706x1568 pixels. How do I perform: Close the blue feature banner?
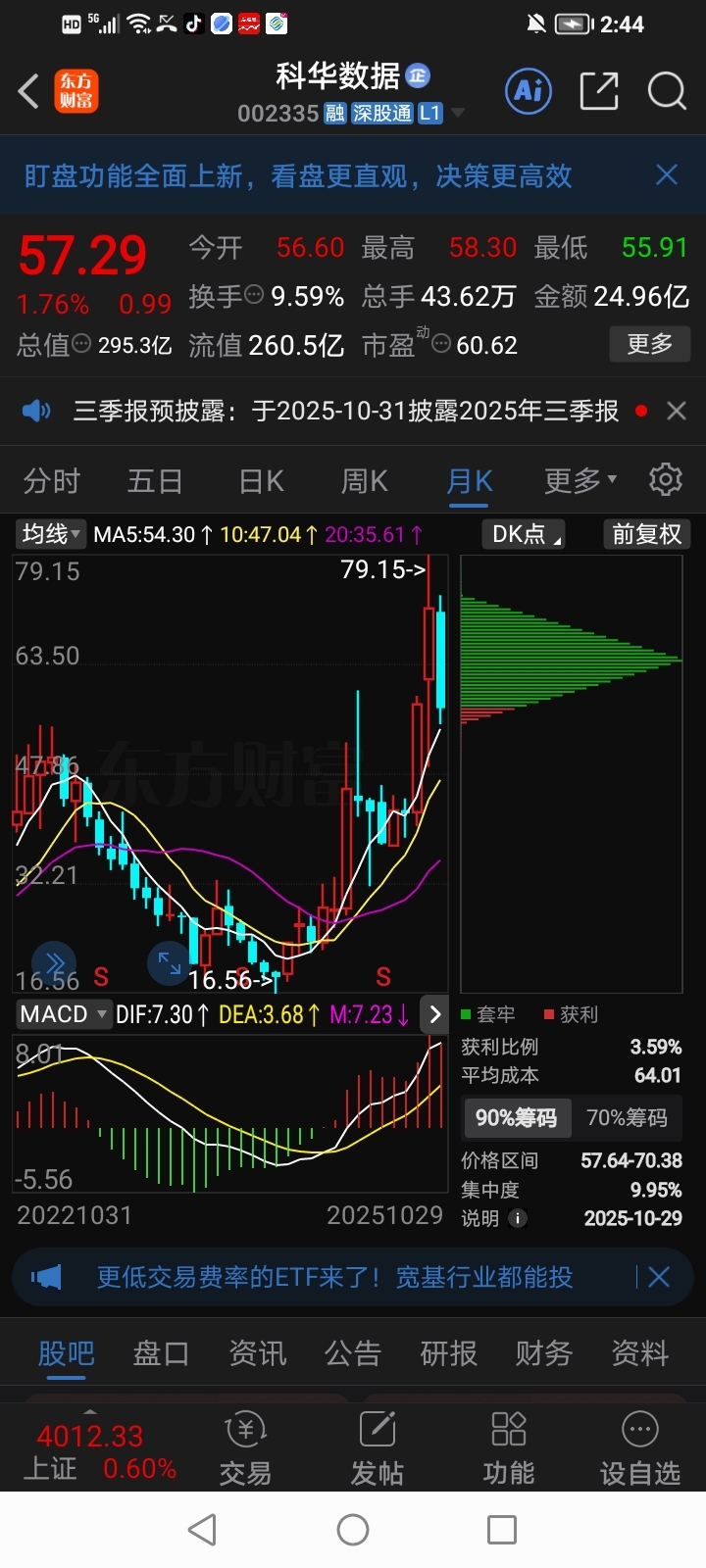[667, 174]
